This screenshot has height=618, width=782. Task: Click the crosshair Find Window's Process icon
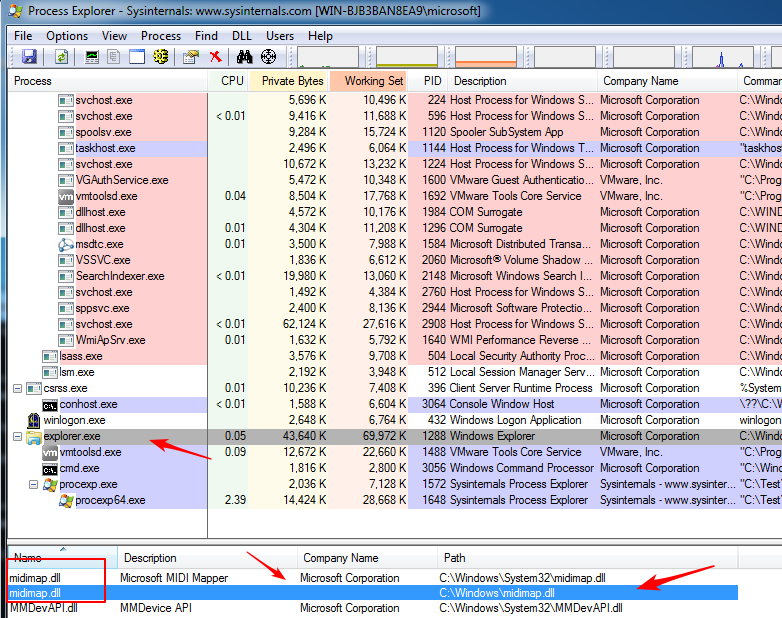coord(268,57)
